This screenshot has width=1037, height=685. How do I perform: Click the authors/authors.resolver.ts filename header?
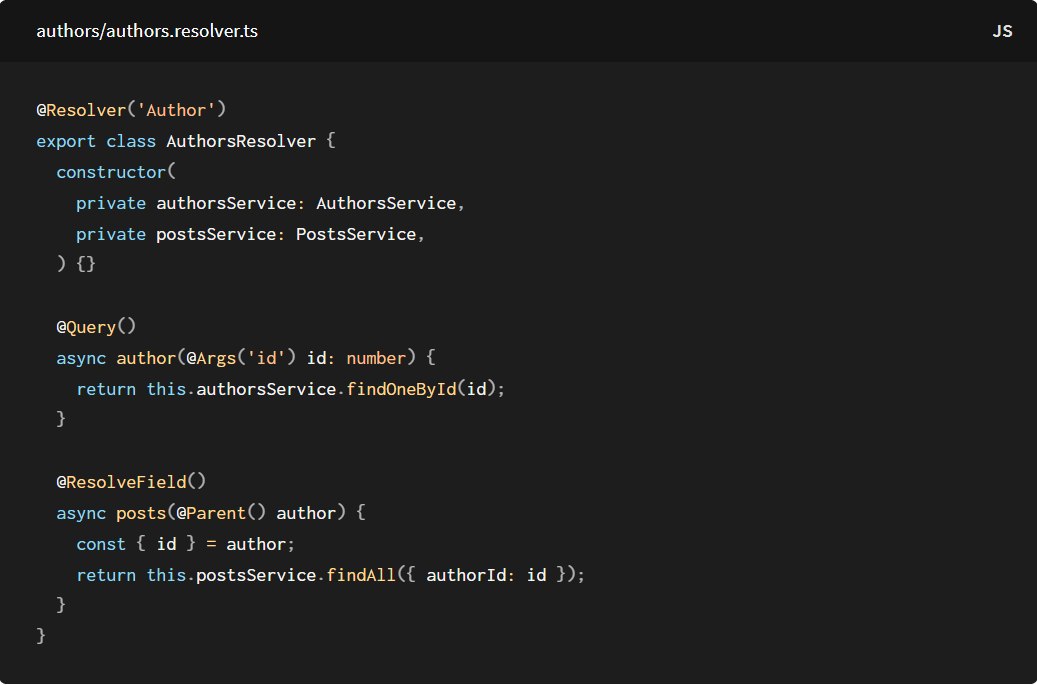pyautogui.click(x=147, y=31)
